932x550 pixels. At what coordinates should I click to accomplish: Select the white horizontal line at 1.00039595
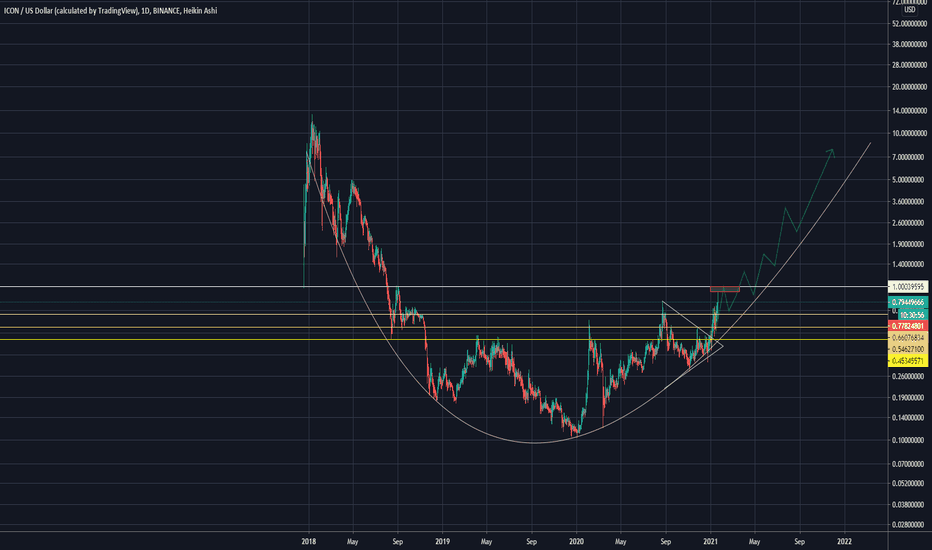(443, 287)
